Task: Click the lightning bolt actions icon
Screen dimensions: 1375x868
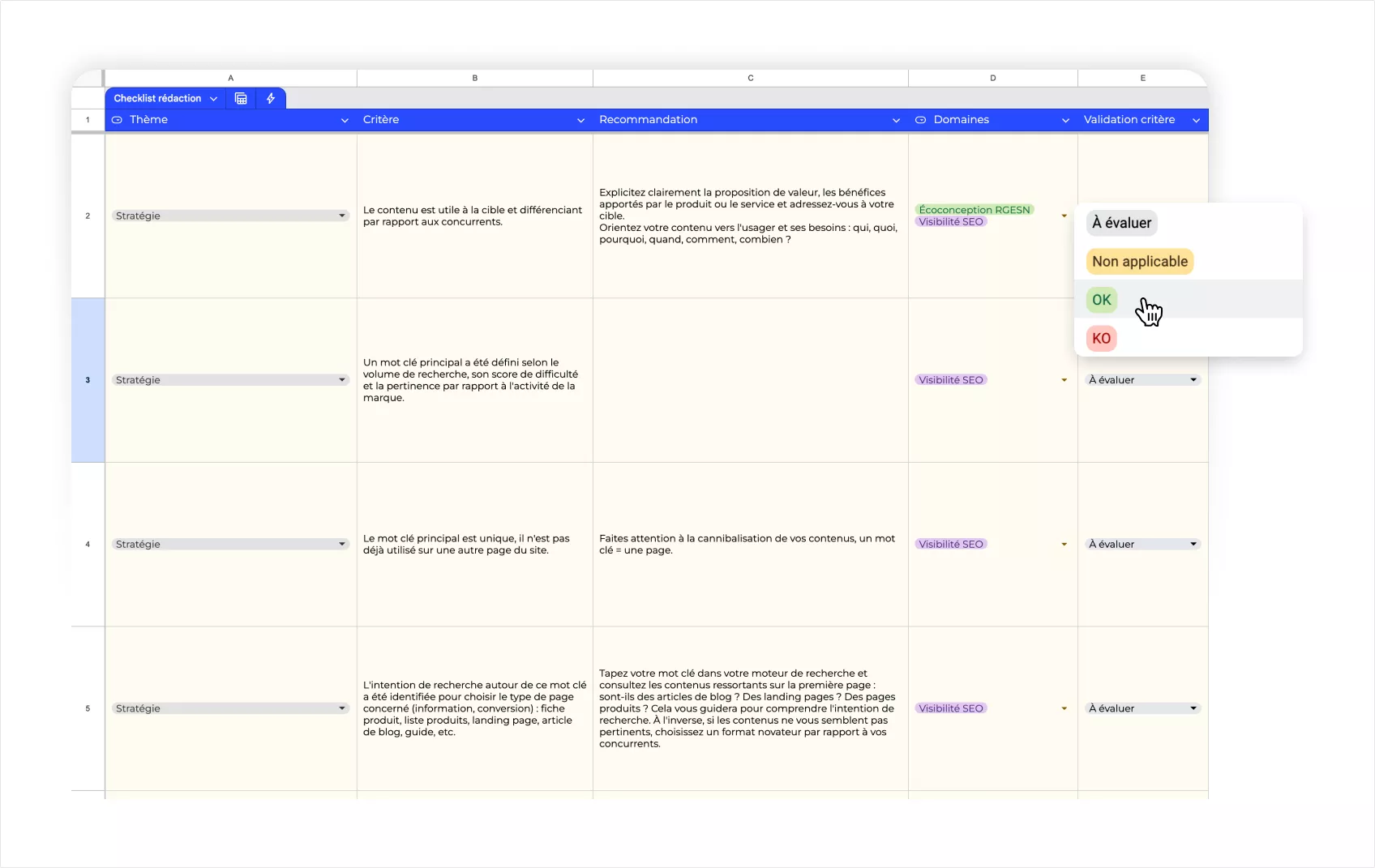Action: pyautogui.click(x=271, y=98)
